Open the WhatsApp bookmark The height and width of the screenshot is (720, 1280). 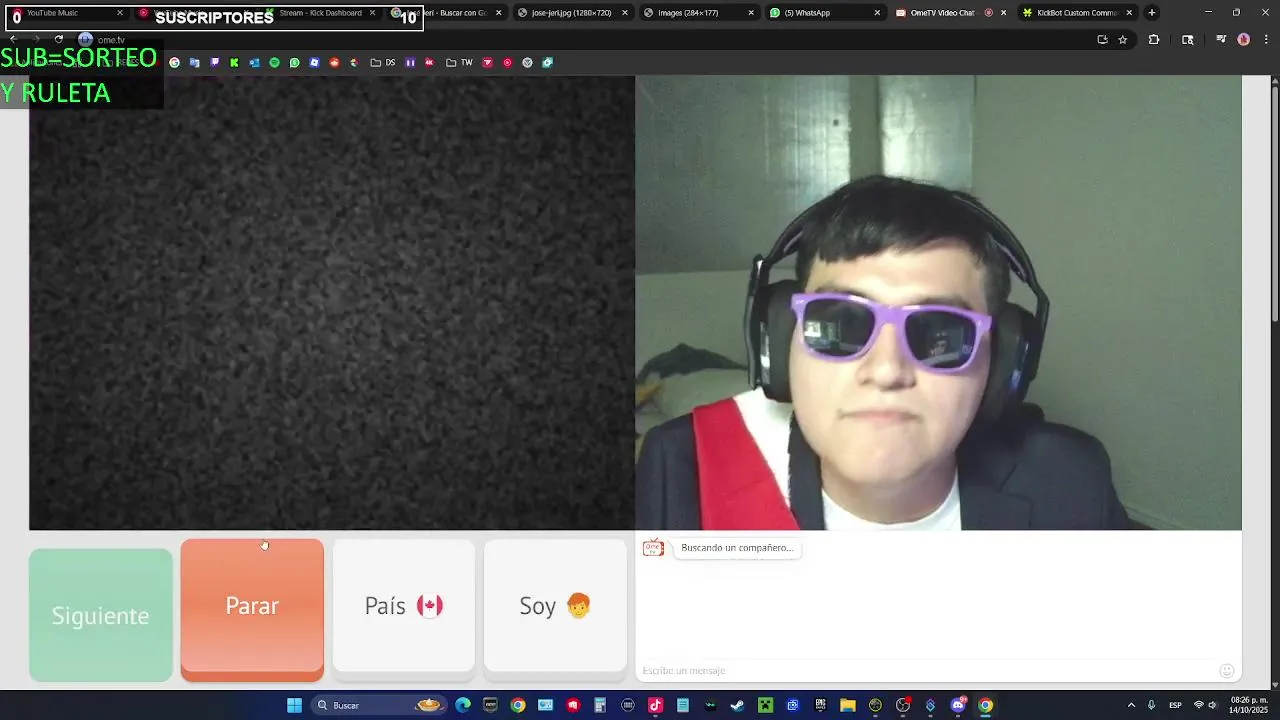coord(294,62)
